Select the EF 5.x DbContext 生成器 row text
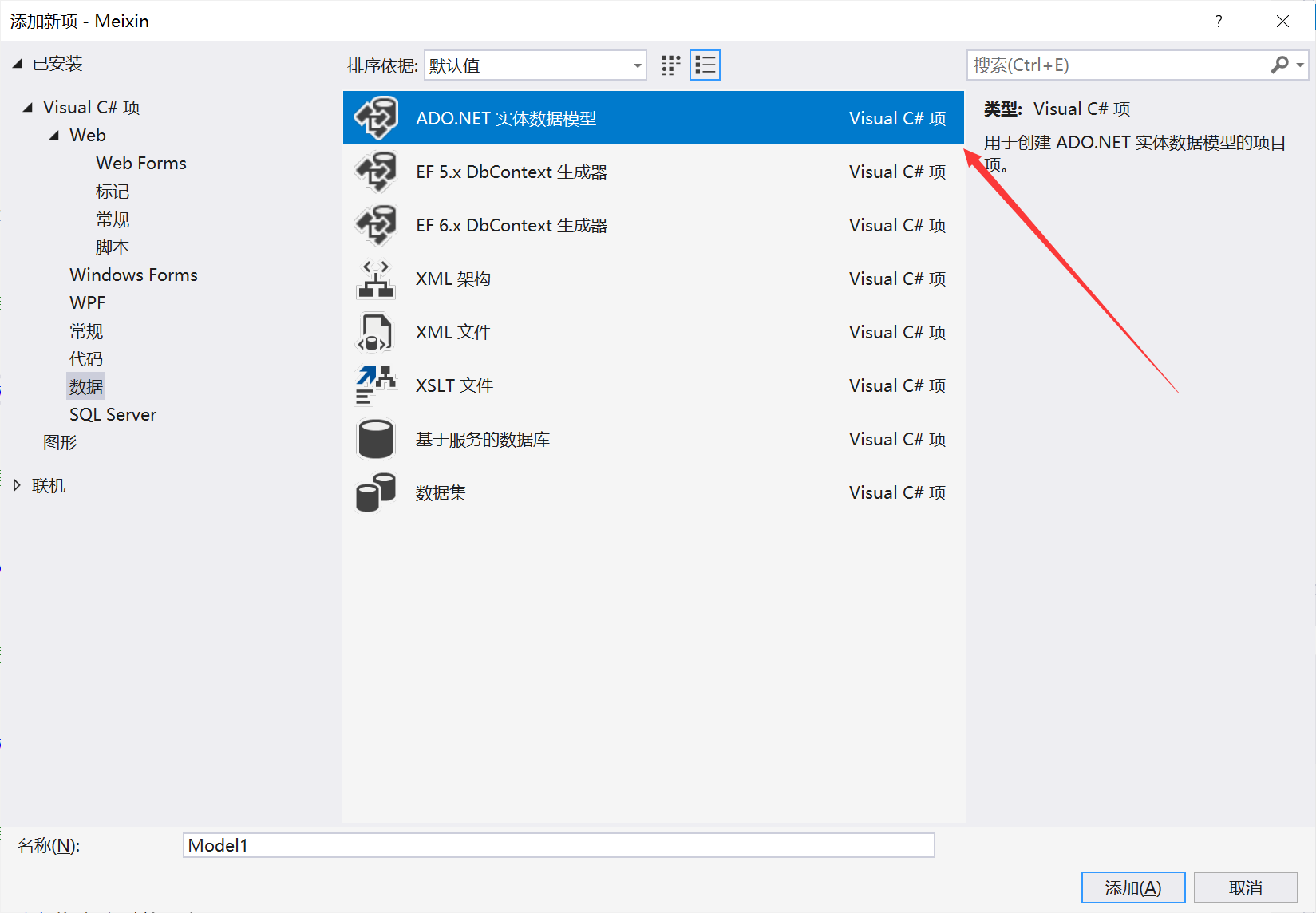 (512, 172)
